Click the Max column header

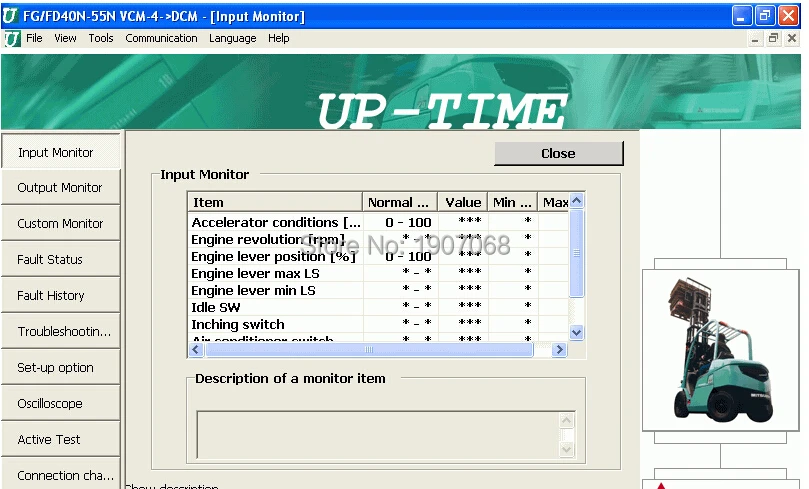coord(554,202)
